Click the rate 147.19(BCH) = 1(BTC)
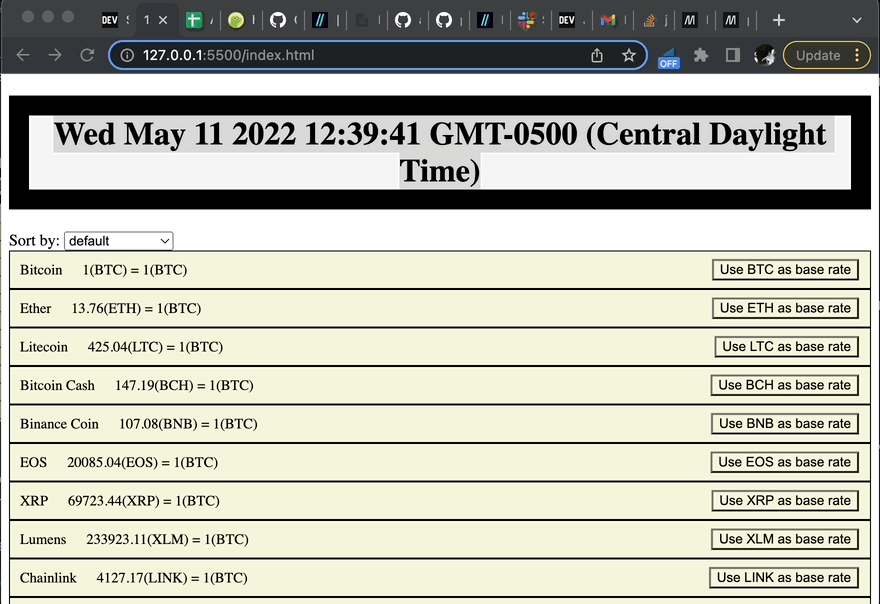The image size is (880, 604). coord(184,385)
